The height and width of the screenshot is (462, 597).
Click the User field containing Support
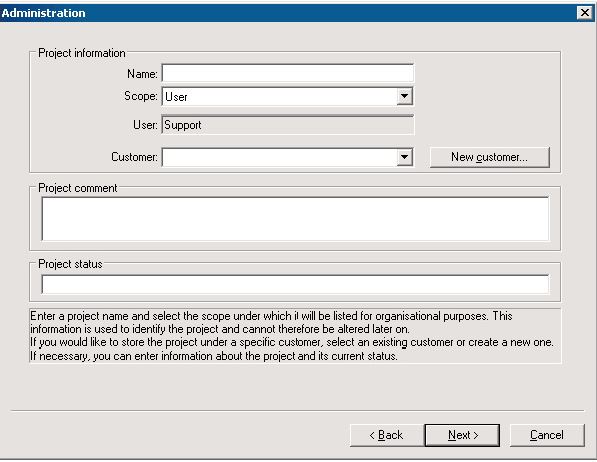(x=287, y=125)
